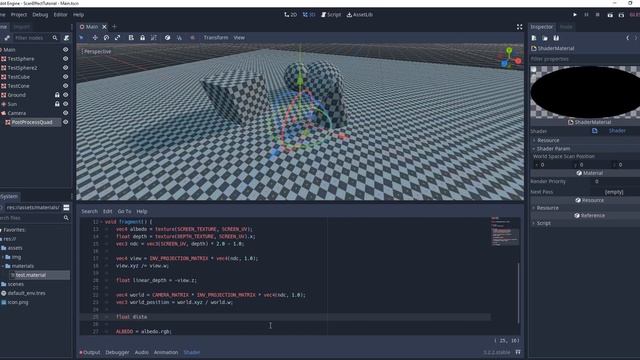Open the View menu in viewport toolbar
Screen dimensions: 640x360
pyautogui.click(x=239, y=38)
